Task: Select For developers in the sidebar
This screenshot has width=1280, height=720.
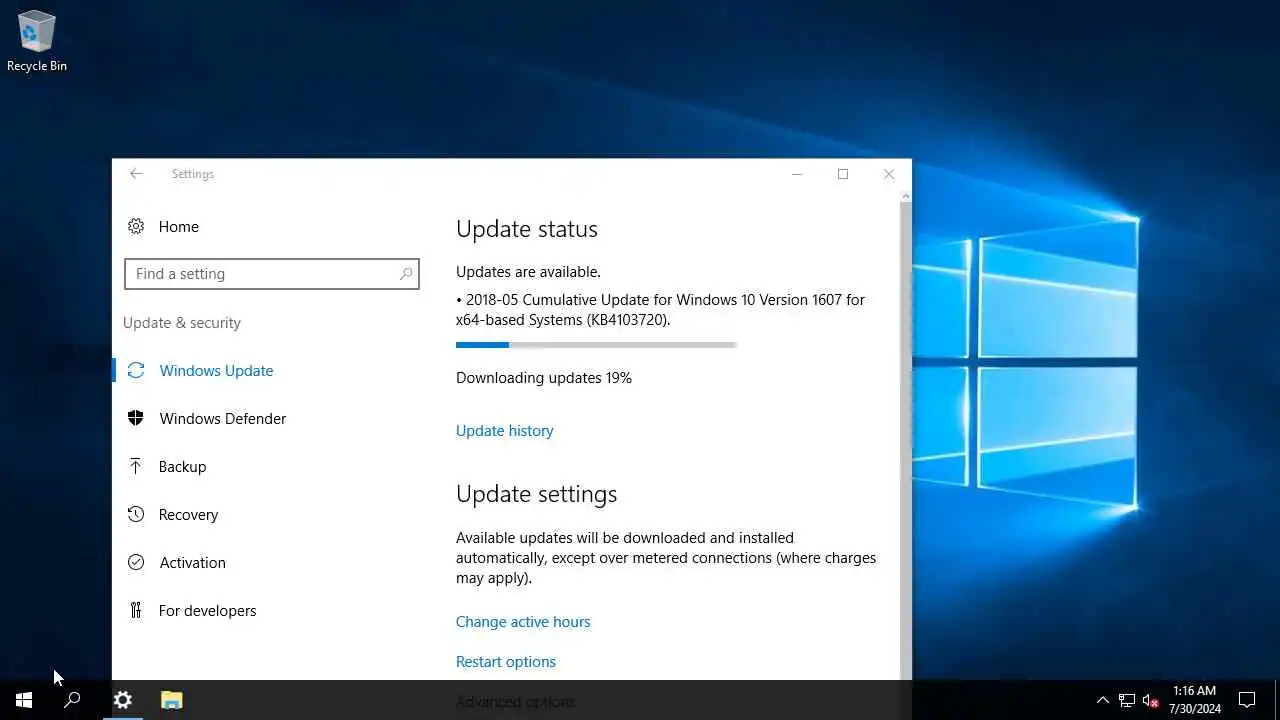Action: coord(207,611)
